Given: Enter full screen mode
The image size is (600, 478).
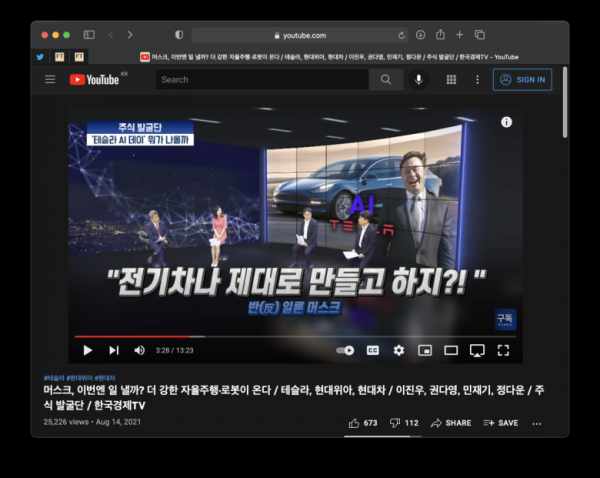Looking at the screenshot, I should (x=503, y=350).
